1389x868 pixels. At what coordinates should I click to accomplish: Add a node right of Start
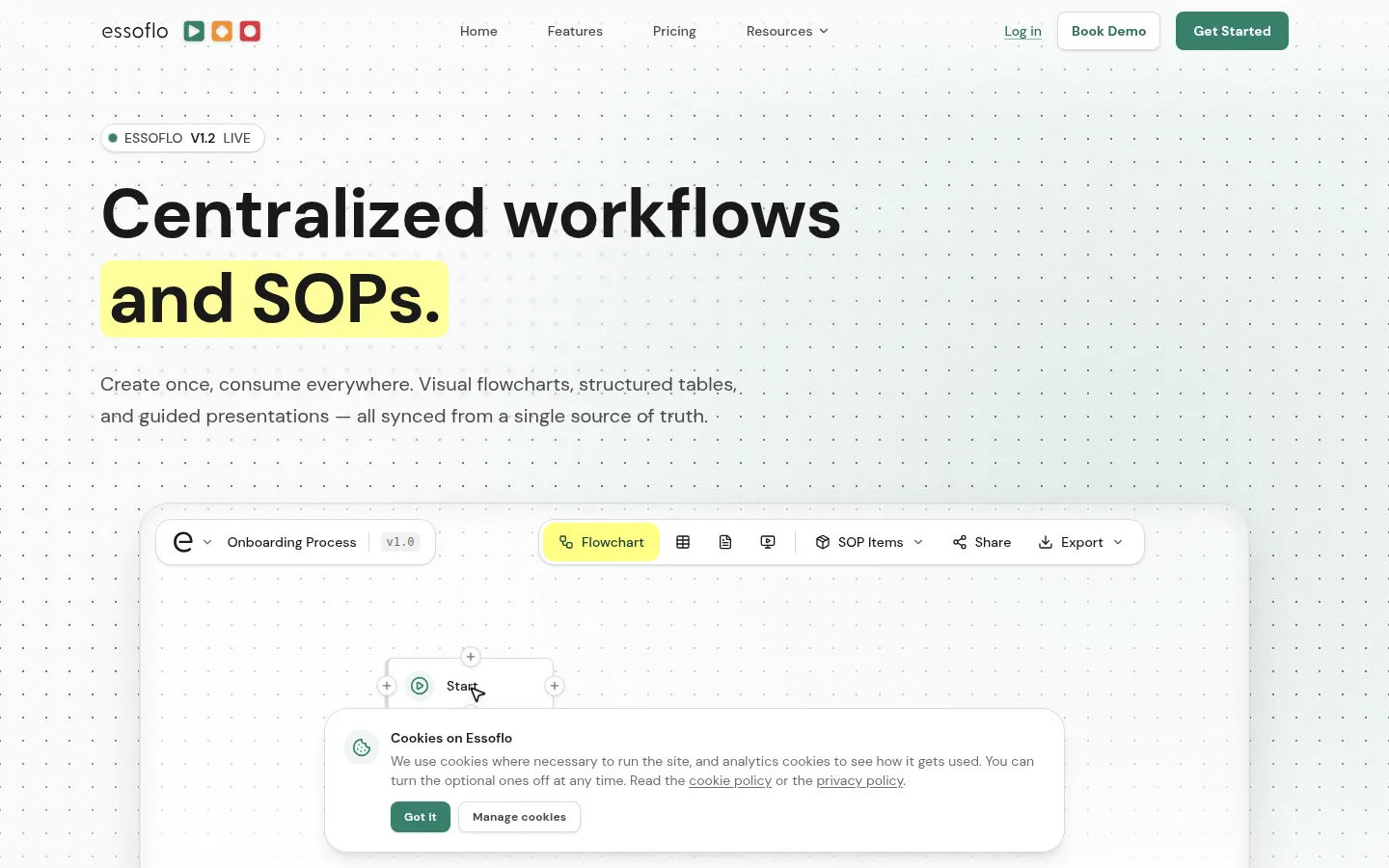click(x=555, y=686)
